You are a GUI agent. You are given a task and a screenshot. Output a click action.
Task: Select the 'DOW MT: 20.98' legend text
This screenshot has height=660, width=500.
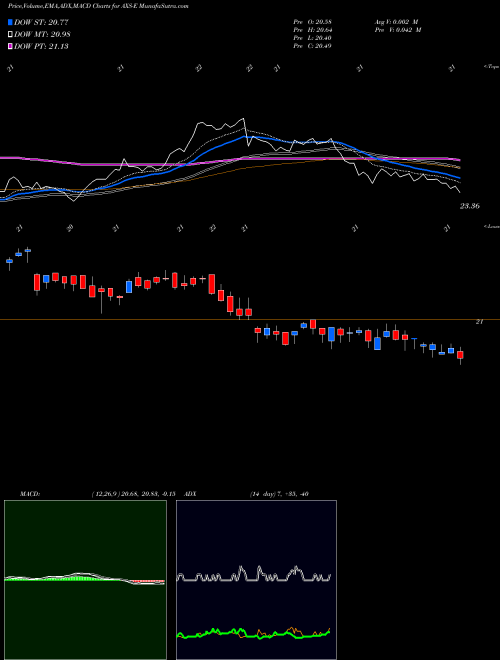click(x=43, y=35)
